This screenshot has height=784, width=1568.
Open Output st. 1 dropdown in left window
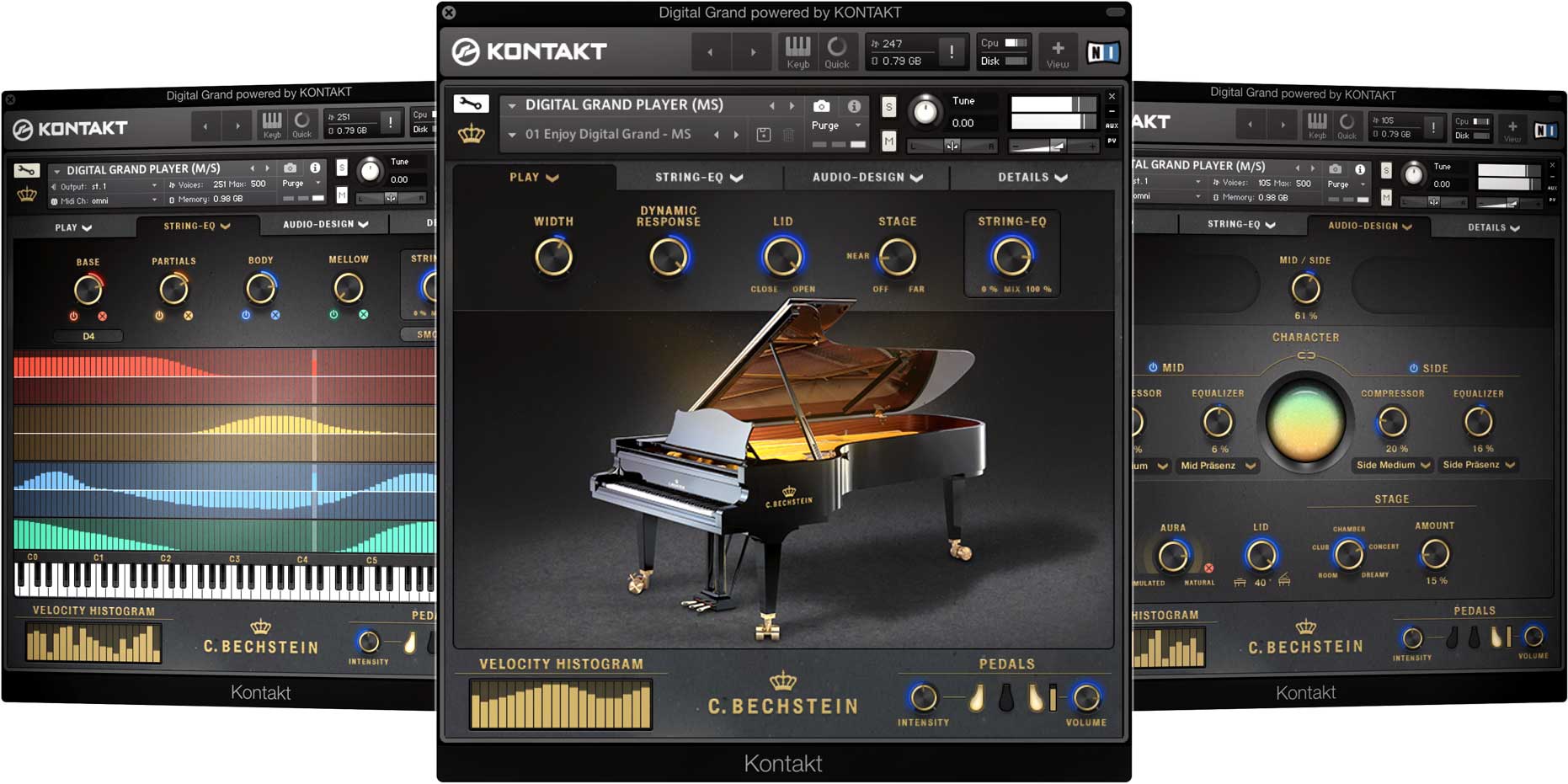click(104, 186)
